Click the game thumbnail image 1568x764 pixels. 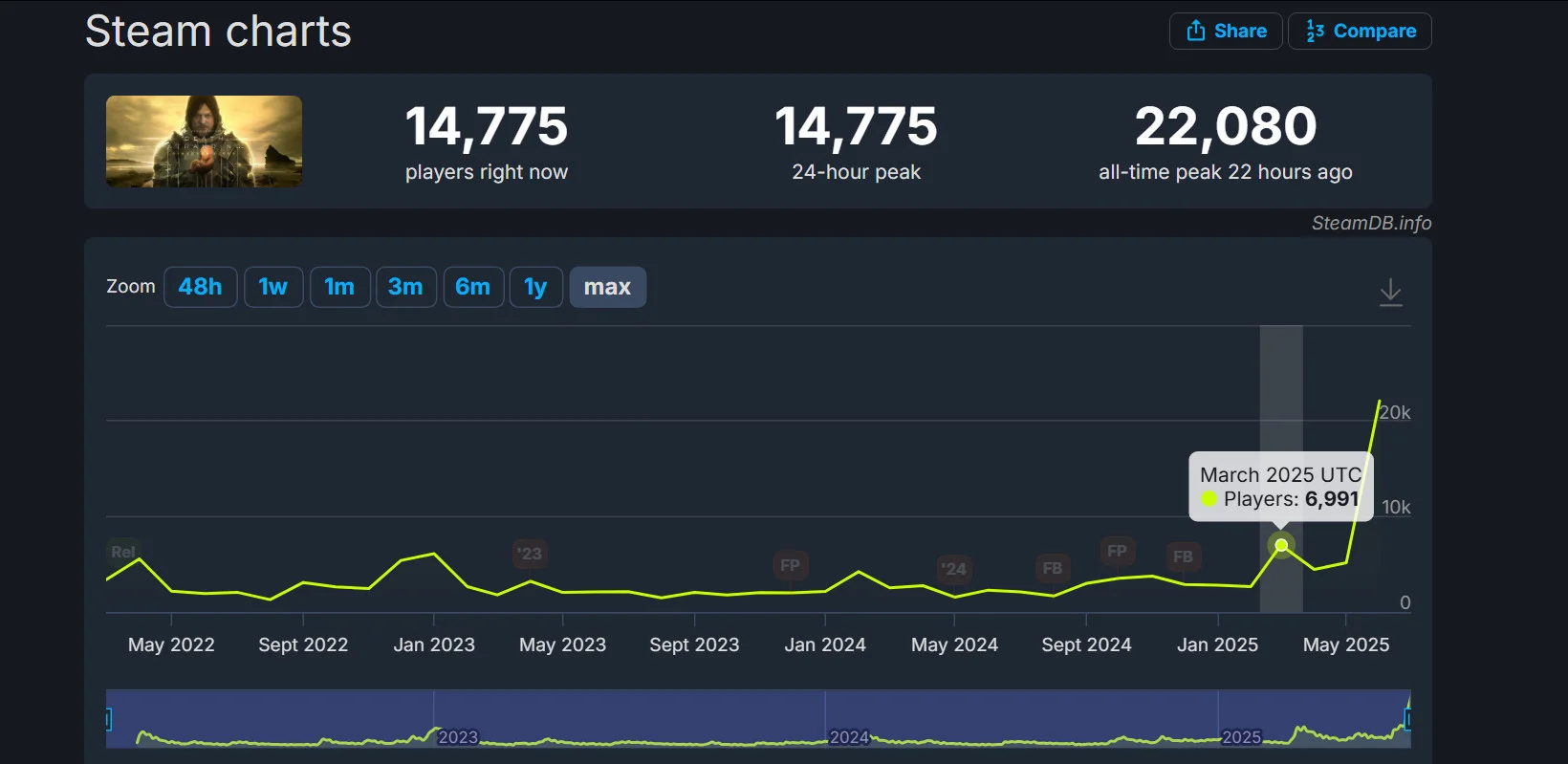coord(204,142)
